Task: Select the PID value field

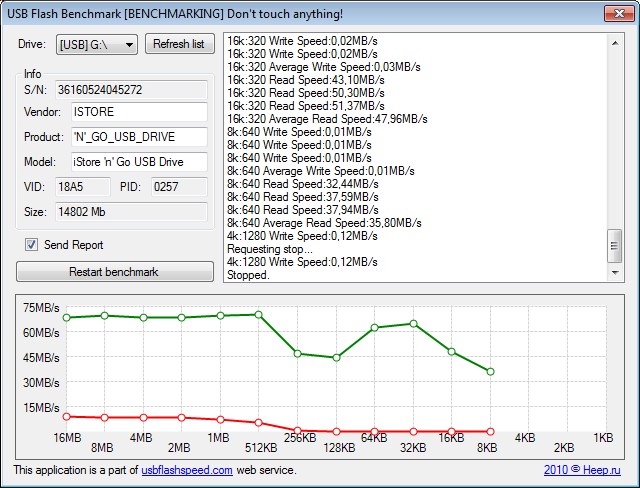Action: [x=178, y=186]
